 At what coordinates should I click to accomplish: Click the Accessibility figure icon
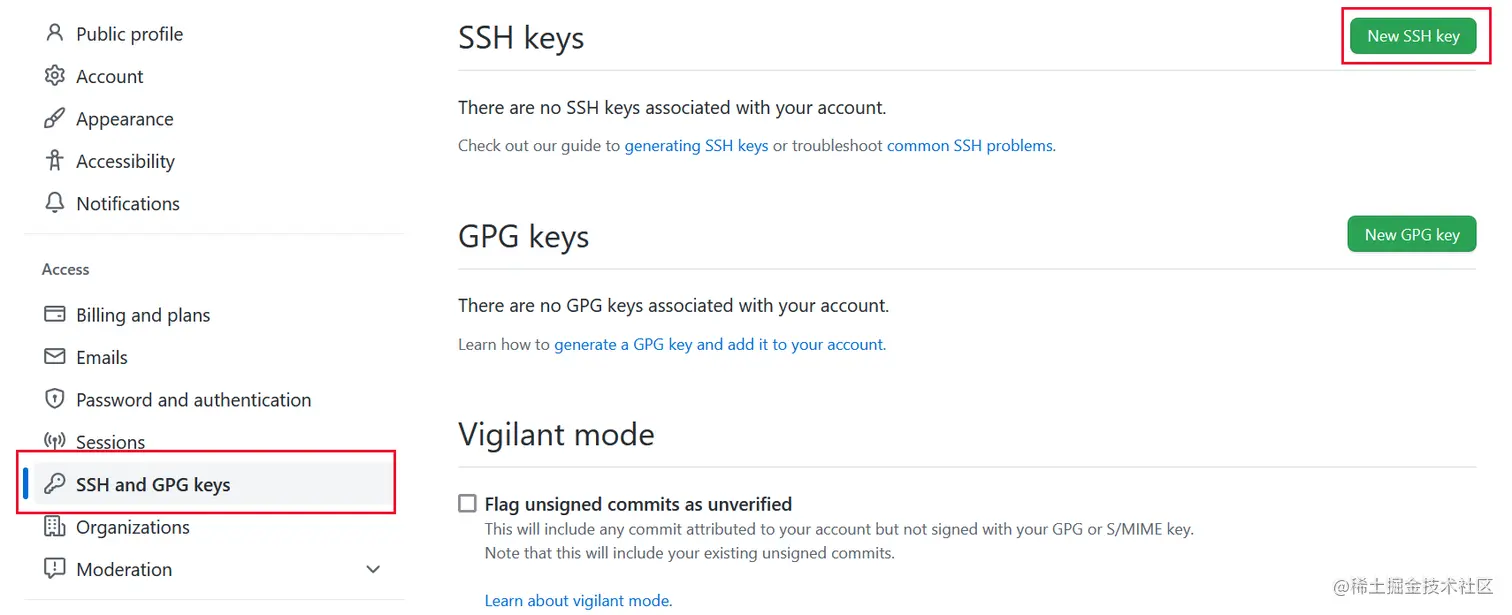pyautogui.click(x=54, y=161)
